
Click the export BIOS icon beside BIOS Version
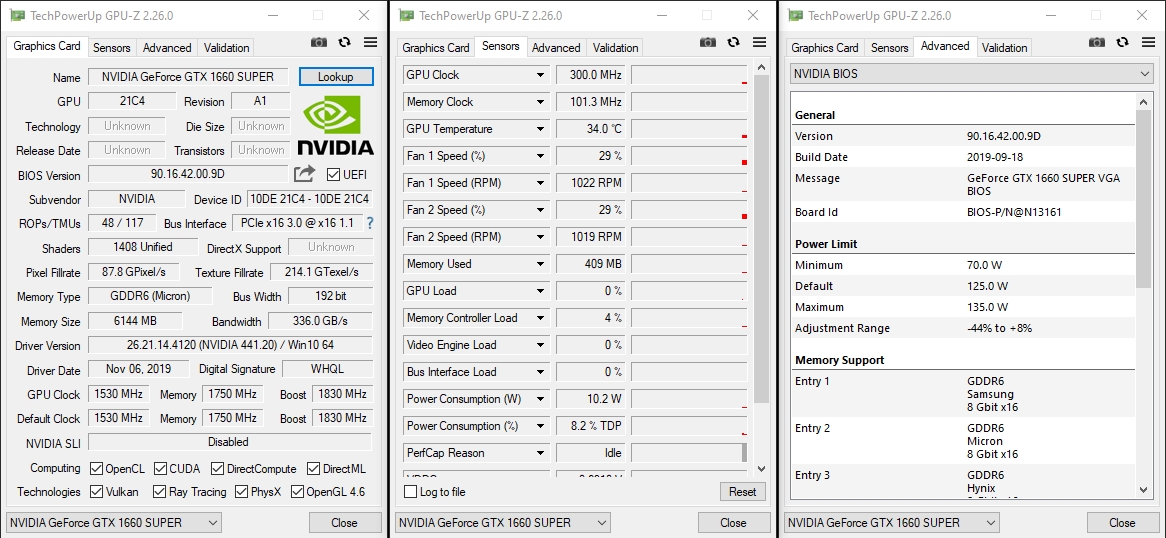[x=304, y=174]
